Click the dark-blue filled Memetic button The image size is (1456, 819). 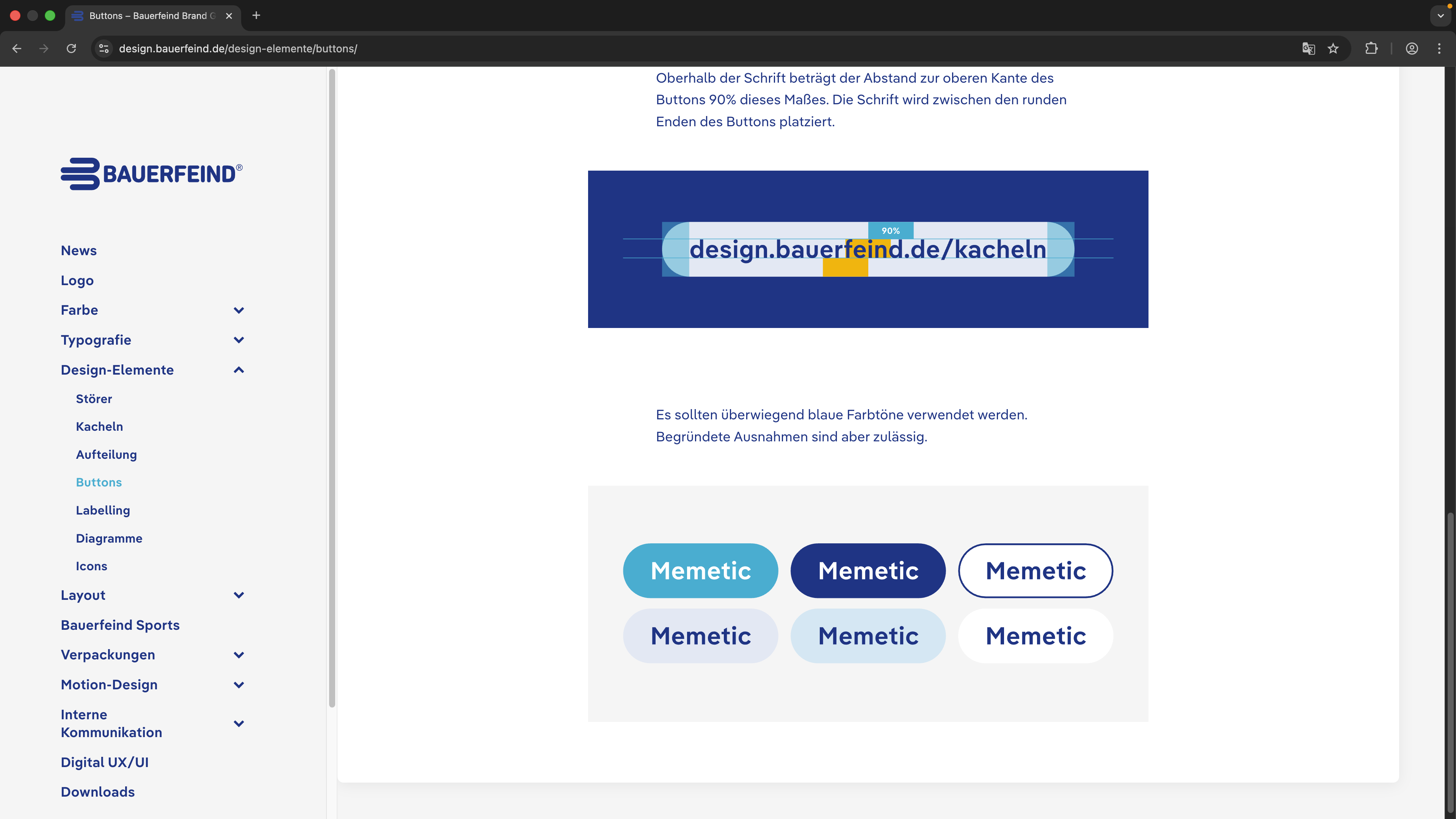point(868,571)
